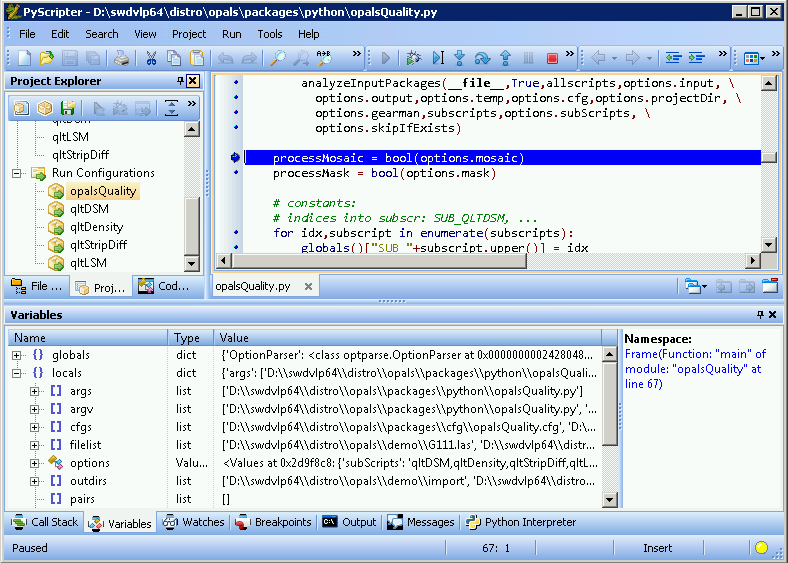Click the Value column header
The image size is (788, 563).
click(235, 338)
